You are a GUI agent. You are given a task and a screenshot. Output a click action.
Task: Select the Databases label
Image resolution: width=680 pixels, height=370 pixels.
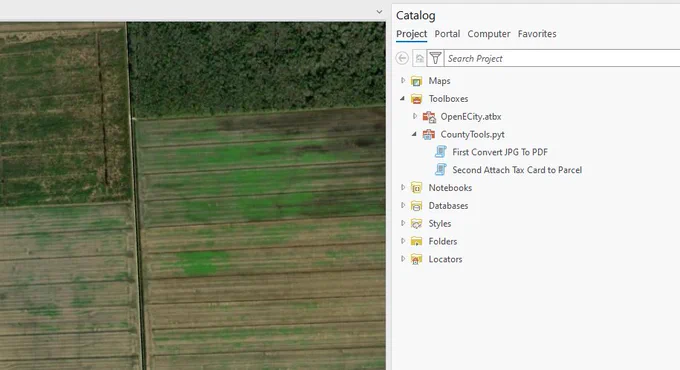[x=448, y=206]
